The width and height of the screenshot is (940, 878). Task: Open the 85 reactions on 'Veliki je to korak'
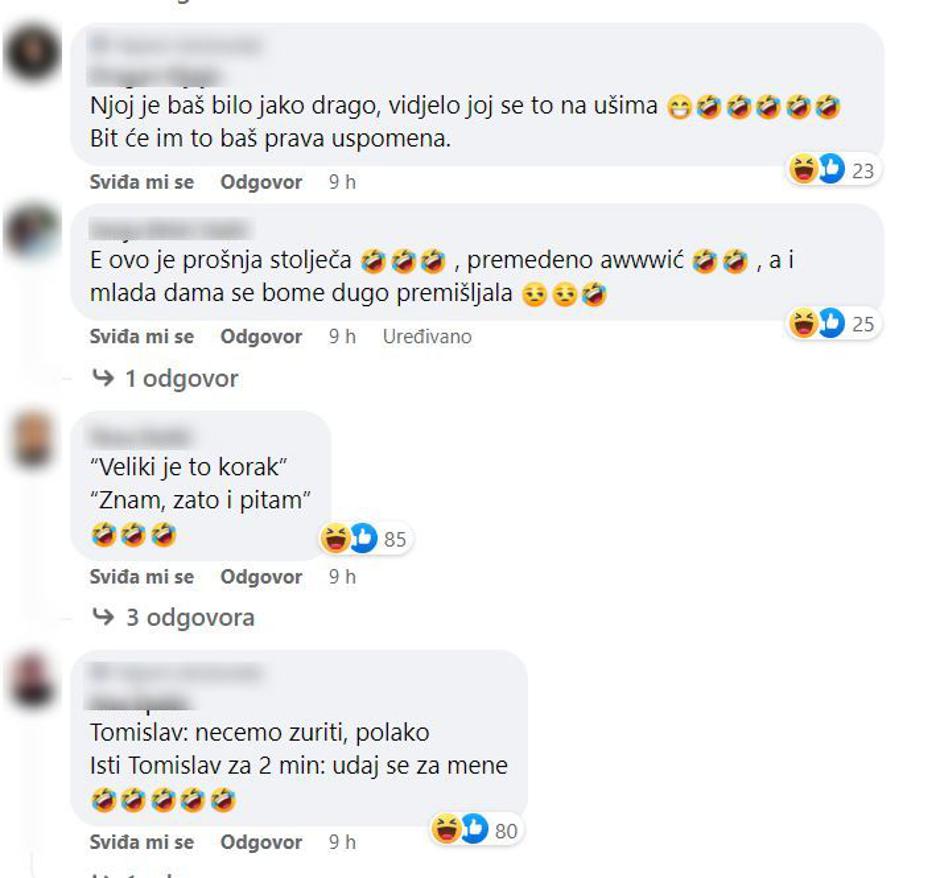pyautogui.click(x=365, y=538)
